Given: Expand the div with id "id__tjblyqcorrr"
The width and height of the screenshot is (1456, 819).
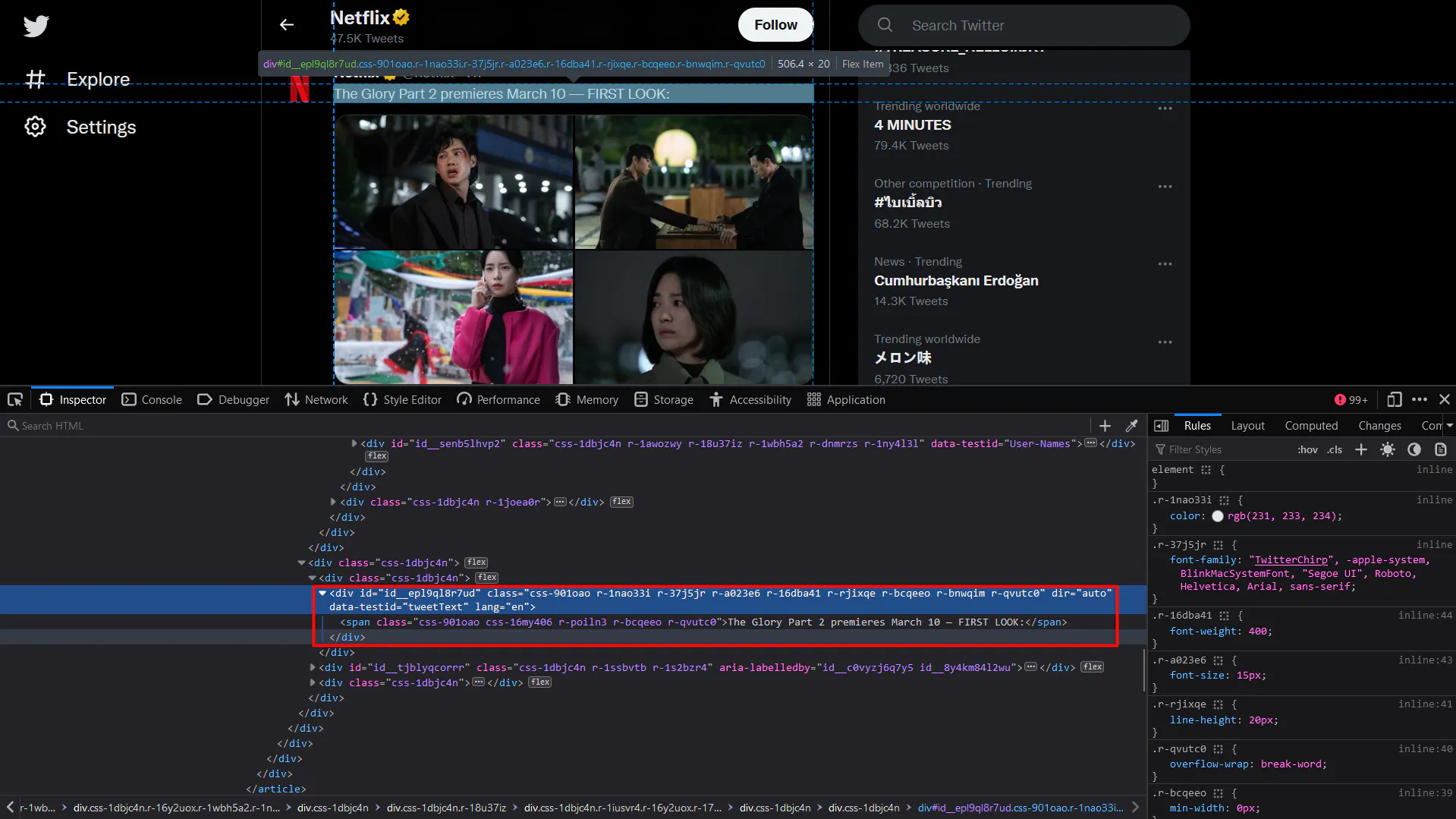Looking at the screenshot, I should (x=313, y=667).
